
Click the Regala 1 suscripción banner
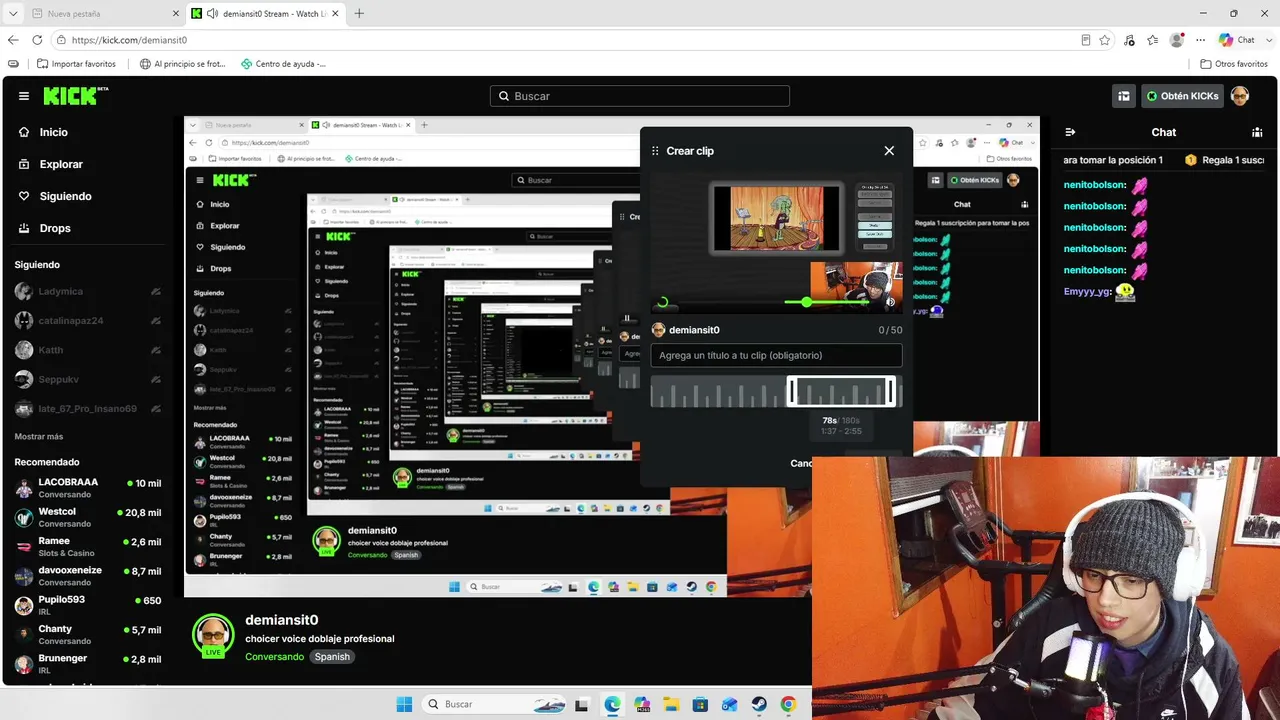1224,160
